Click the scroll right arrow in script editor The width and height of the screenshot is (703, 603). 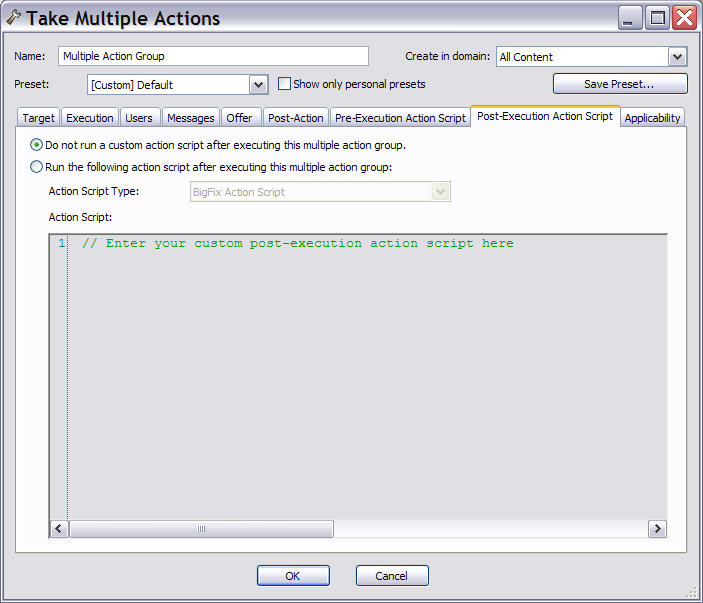(x=657, y=529)
